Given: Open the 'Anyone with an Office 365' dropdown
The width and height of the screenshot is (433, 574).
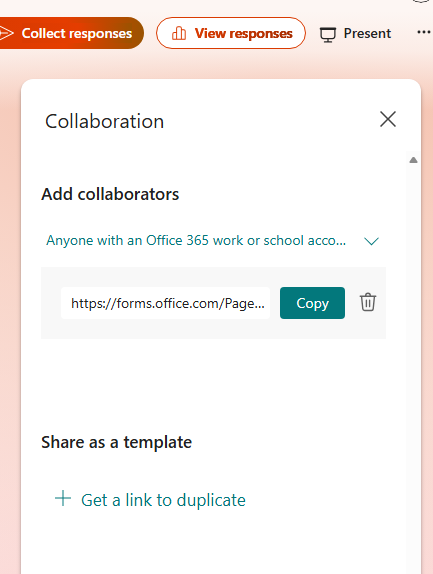Looking at the screenshot, I should click(212, 241).
